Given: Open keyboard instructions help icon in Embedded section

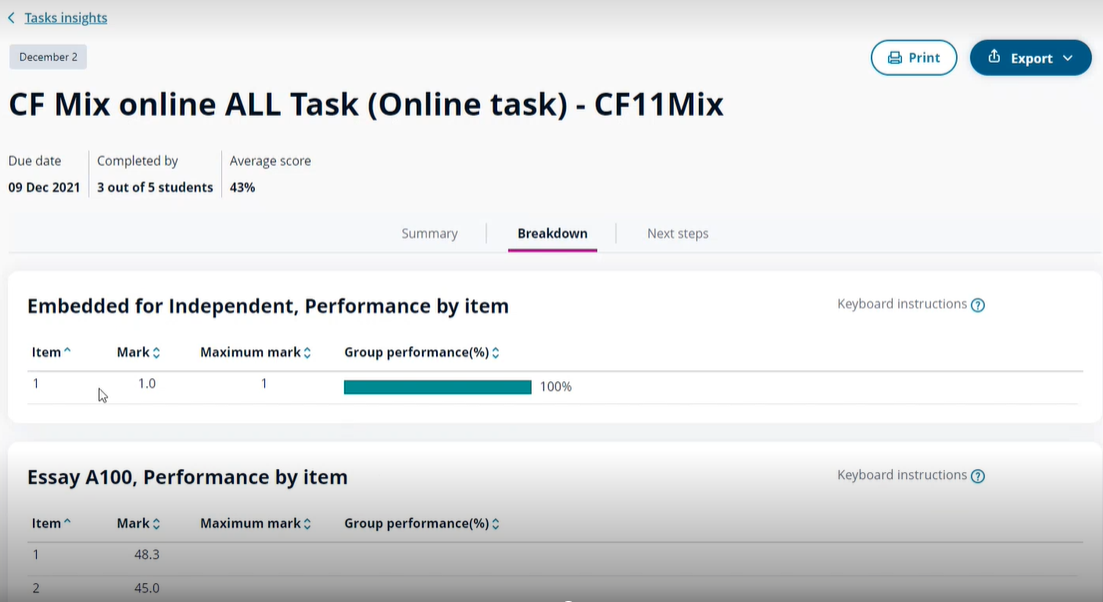Looking at the screenshot, I should [978, 305].
